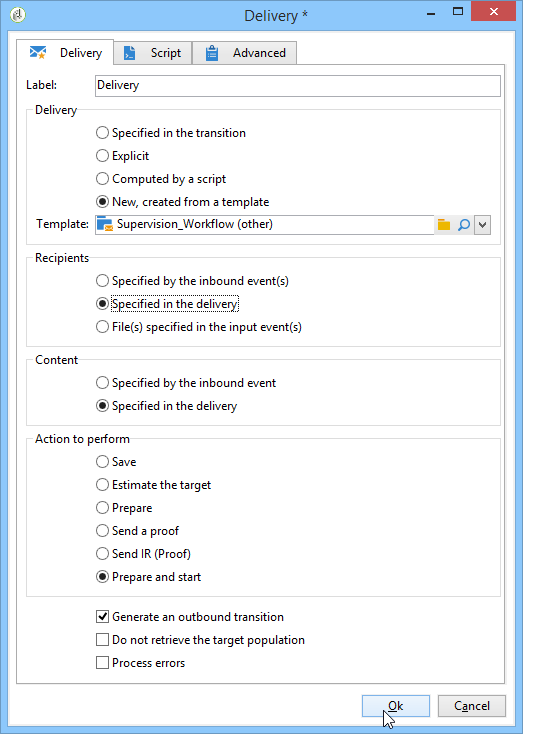Click the magnifier icon to edit template link
This screenshot has height=745, width=535.
pos(464,225)
